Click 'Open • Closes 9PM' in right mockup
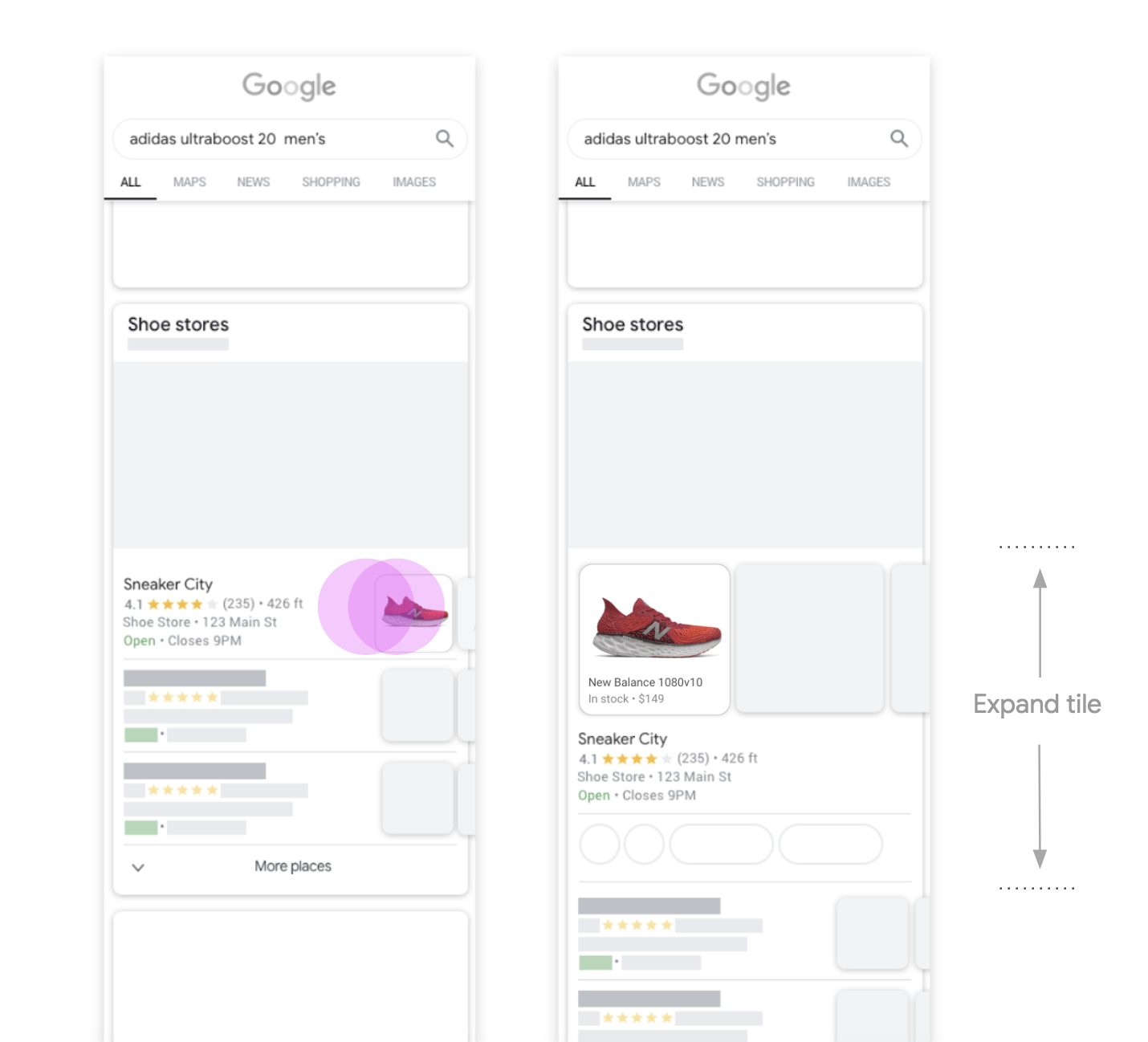This screenshot has width=1148, height=1042. pos(637,796)
